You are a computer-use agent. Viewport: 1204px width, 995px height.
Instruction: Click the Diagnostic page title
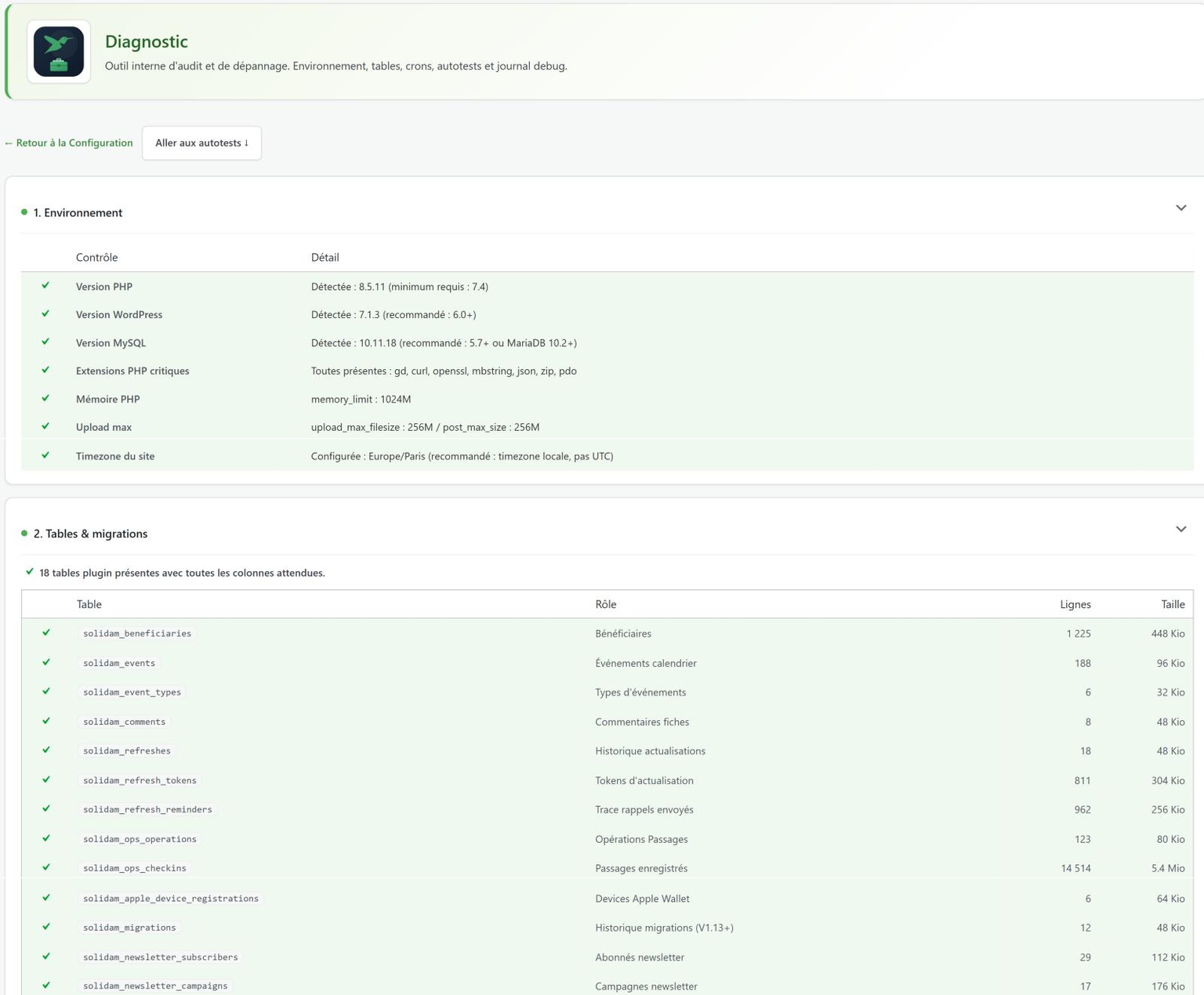click(x=147, y=42)
